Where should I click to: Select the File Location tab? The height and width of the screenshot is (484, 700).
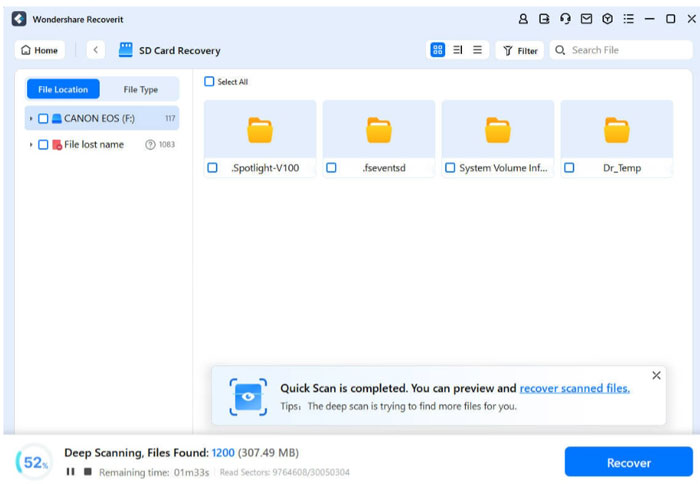63,89
